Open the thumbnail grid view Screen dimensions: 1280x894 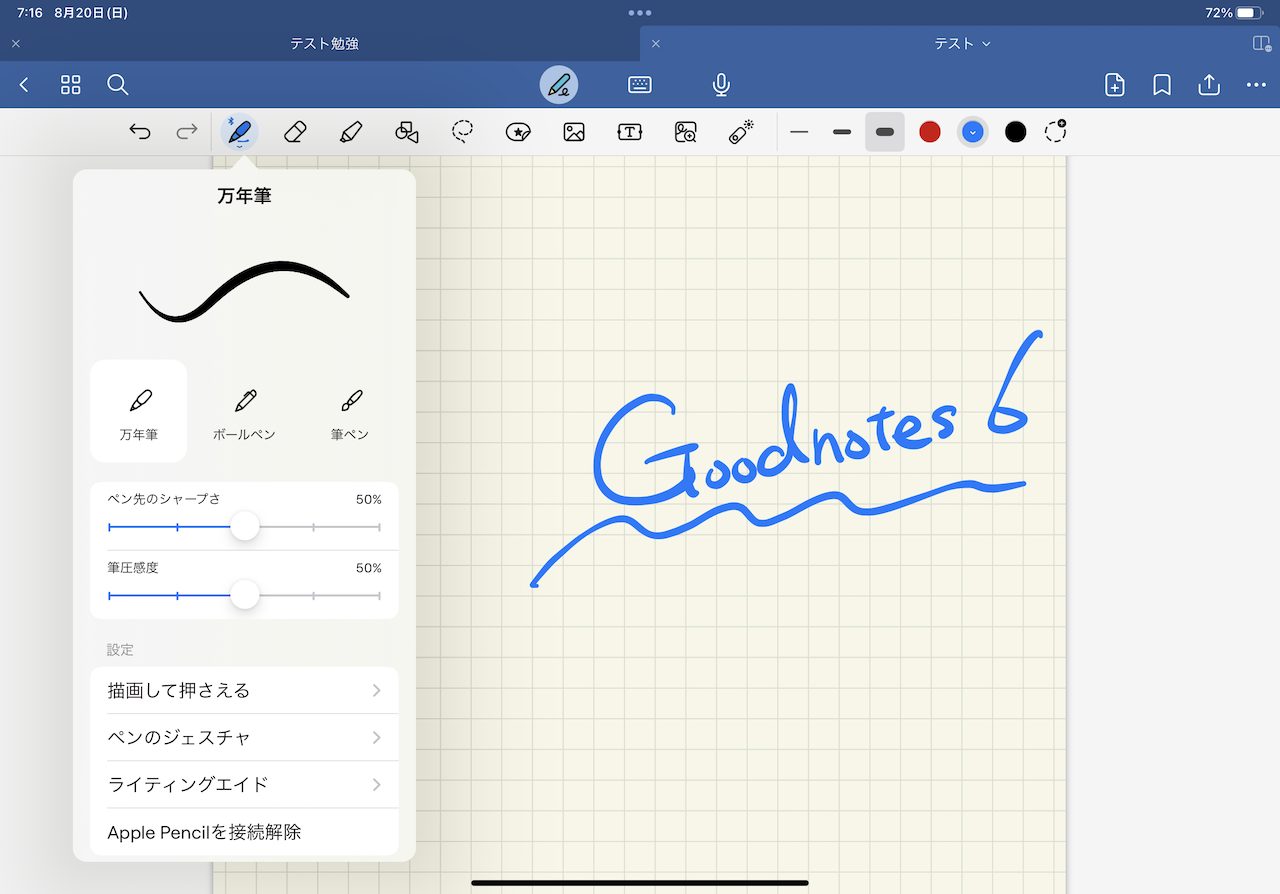click(x=71, y=85)
